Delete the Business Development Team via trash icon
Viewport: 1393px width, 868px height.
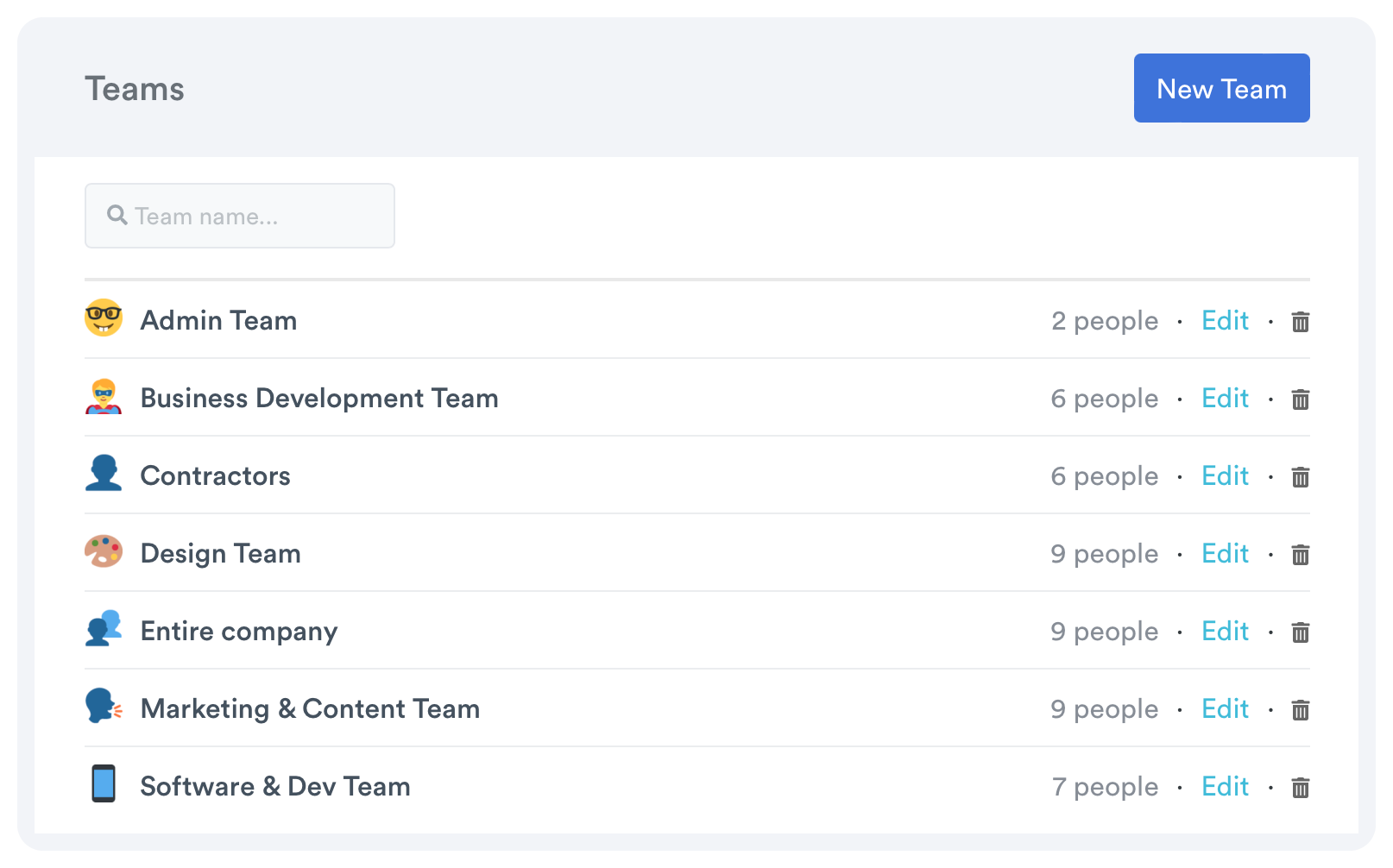pos(1300,399)
